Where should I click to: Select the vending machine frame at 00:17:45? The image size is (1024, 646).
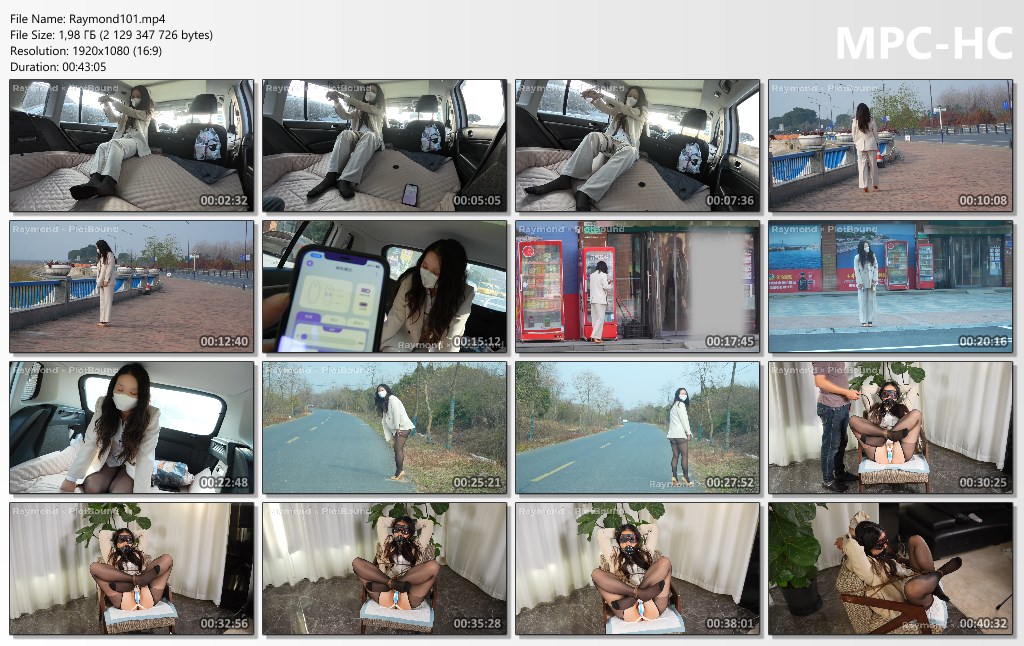point(637,287)
